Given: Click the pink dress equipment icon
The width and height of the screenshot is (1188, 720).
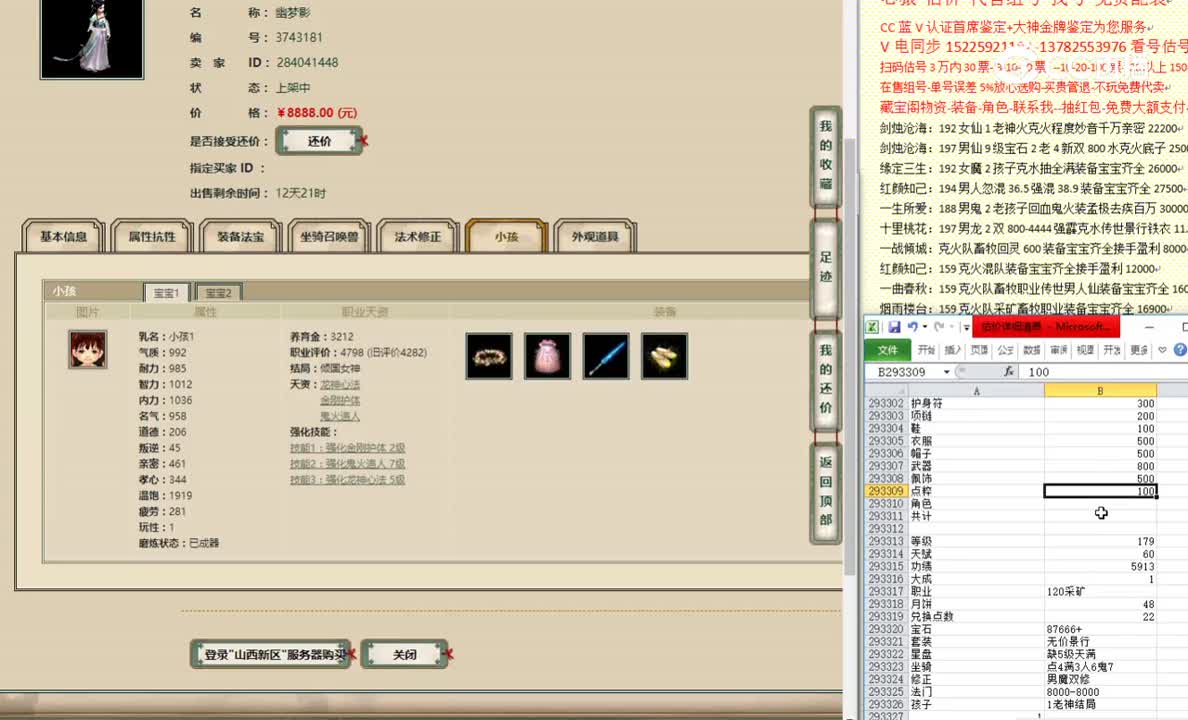Looking at the screenshot, I should point(547,356).
